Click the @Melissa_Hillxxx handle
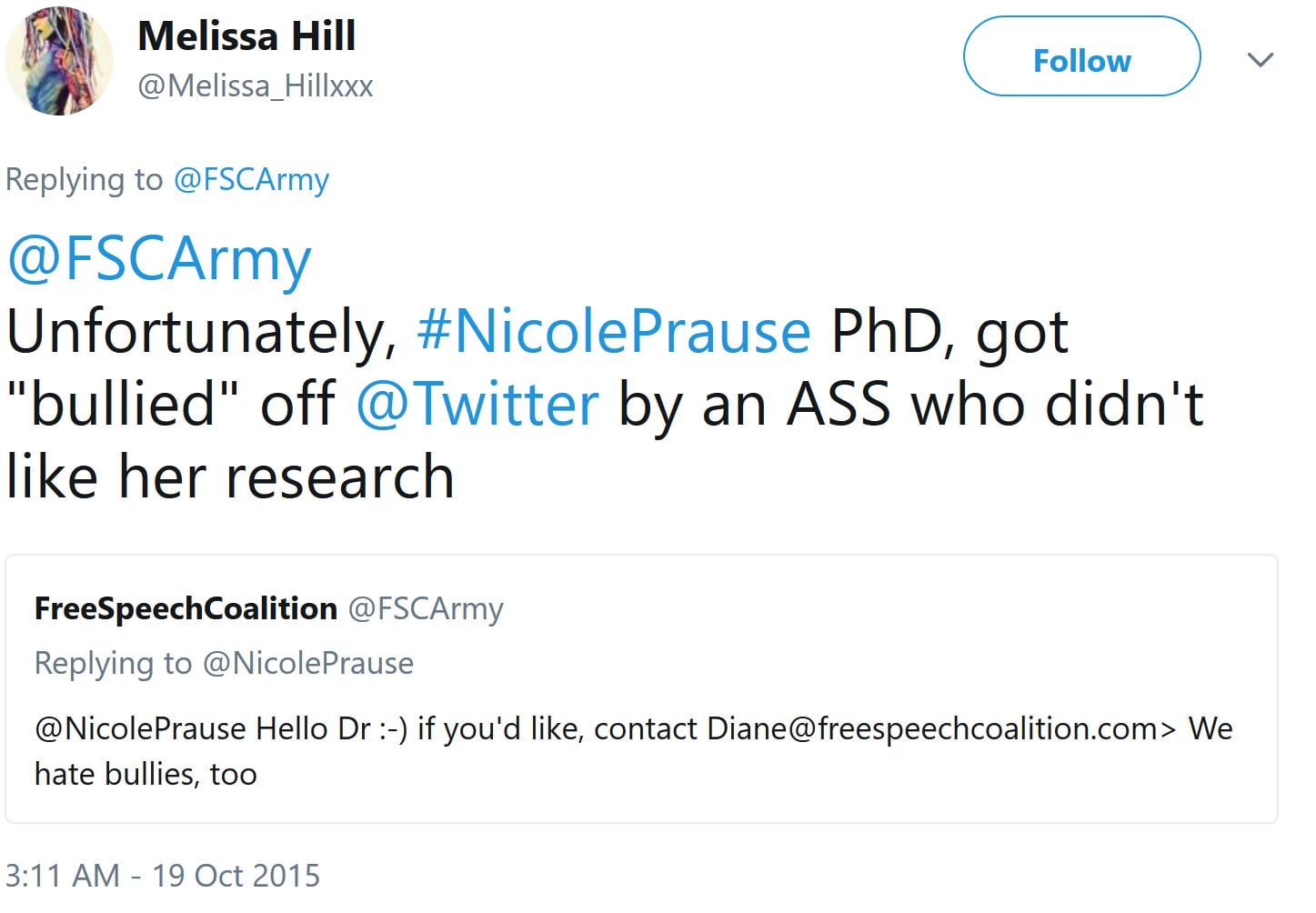This screenshot has height=913, width=1316. click(x=256, y=86)
